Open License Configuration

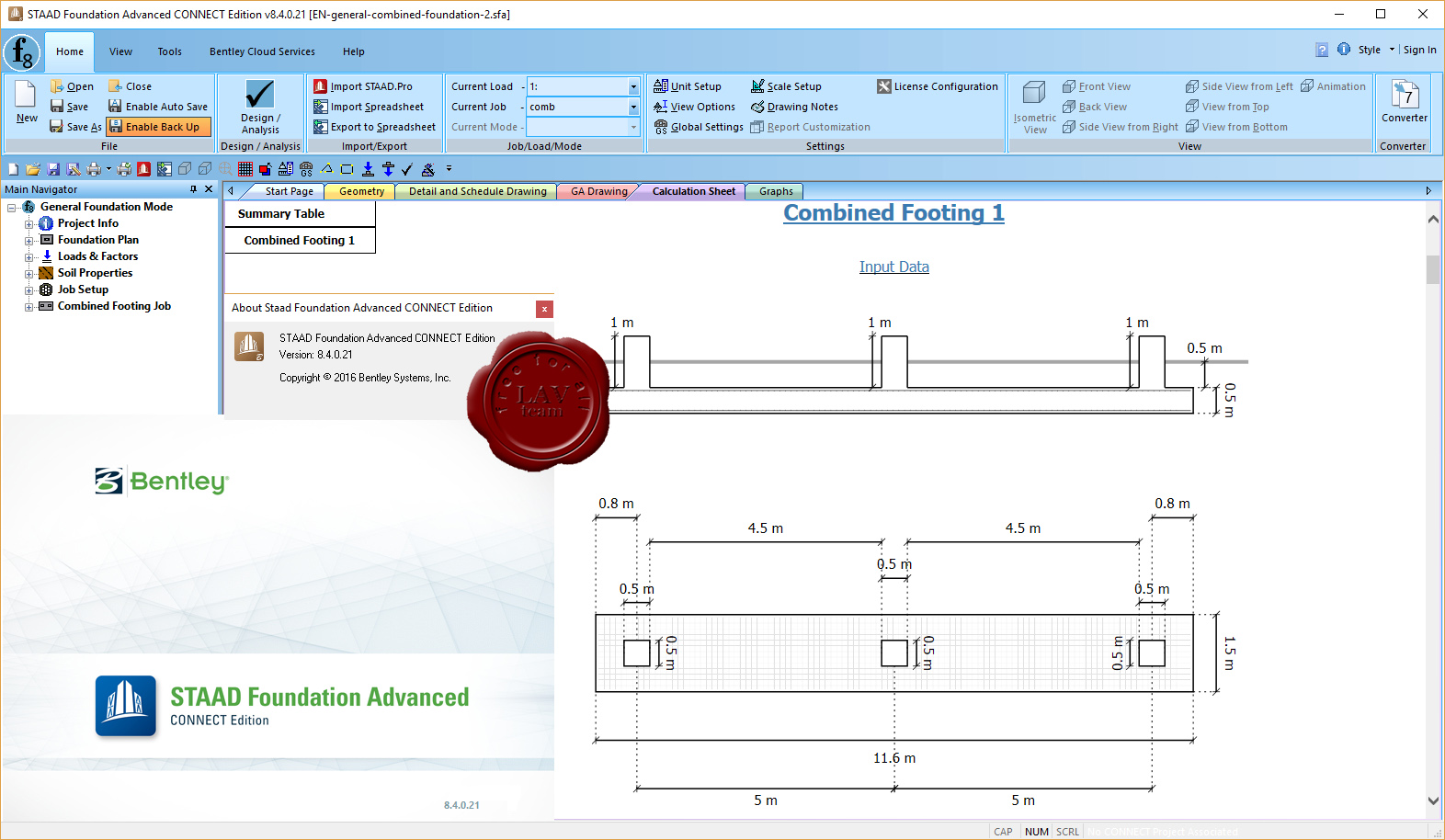938,86
